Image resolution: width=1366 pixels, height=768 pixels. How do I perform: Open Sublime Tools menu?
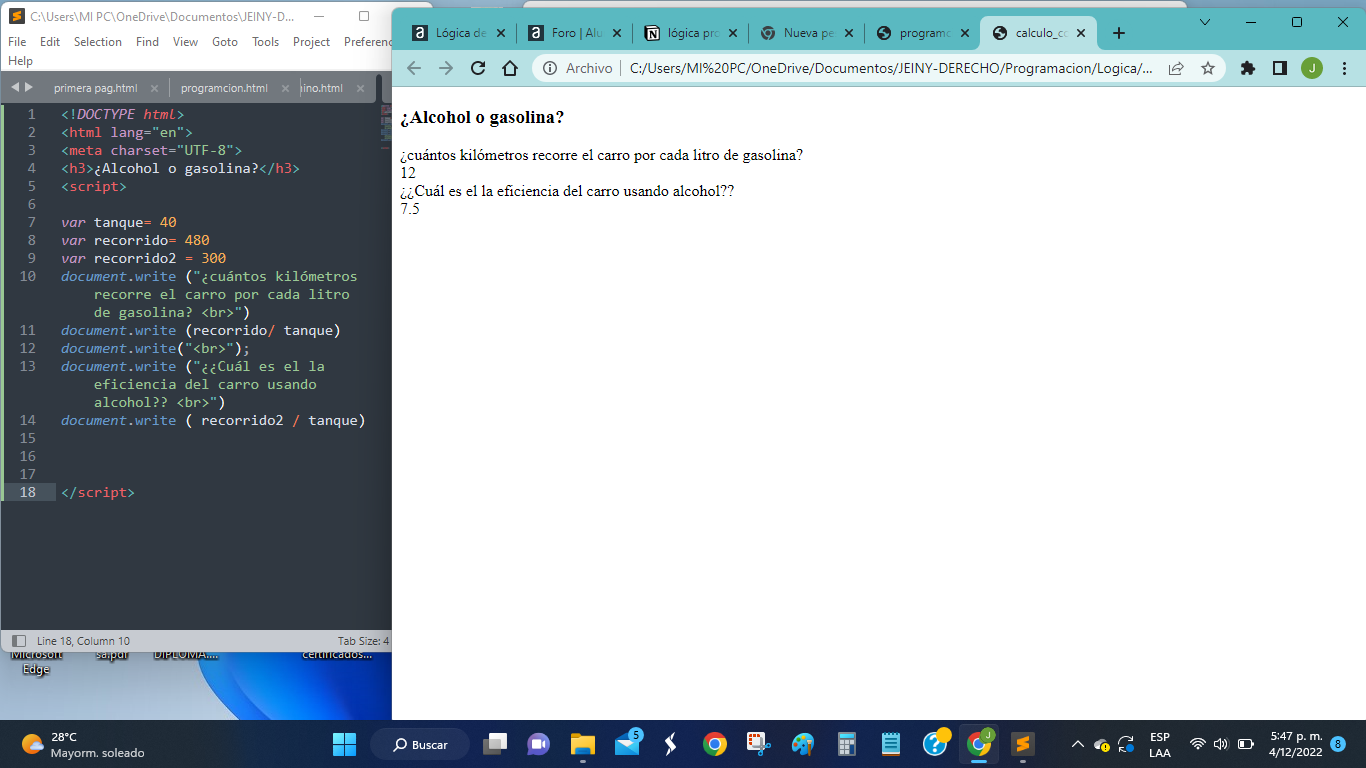point(265,42)
